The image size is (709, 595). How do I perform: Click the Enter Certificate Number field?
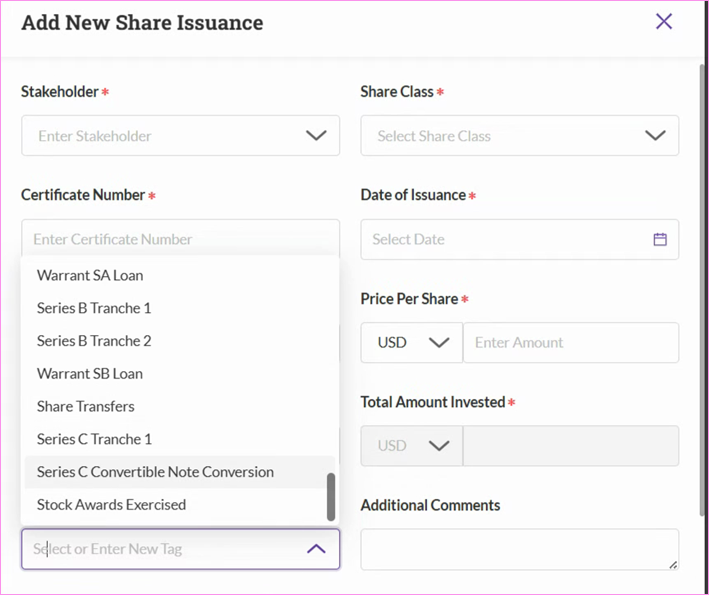point(180,238)
